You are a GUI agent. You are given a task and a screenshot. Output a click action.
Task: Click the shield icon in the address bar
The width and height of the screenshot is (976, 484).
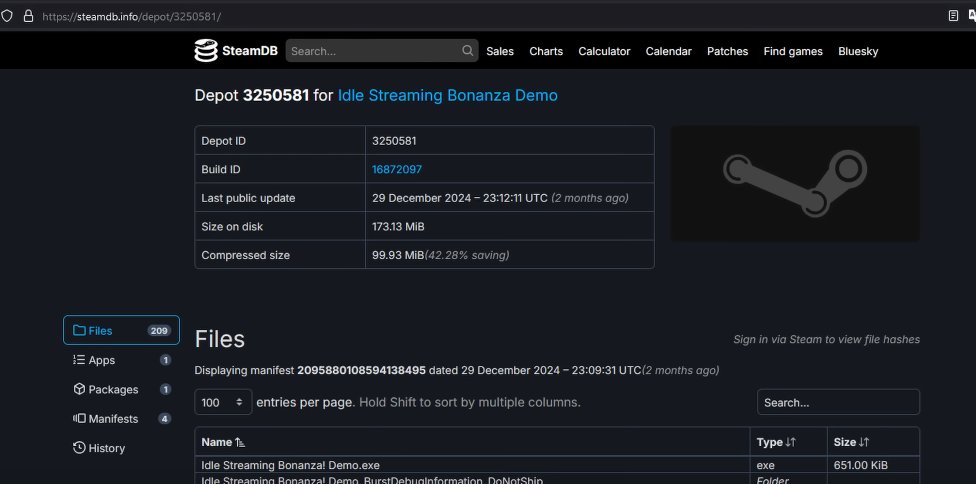tap(7, 16)
